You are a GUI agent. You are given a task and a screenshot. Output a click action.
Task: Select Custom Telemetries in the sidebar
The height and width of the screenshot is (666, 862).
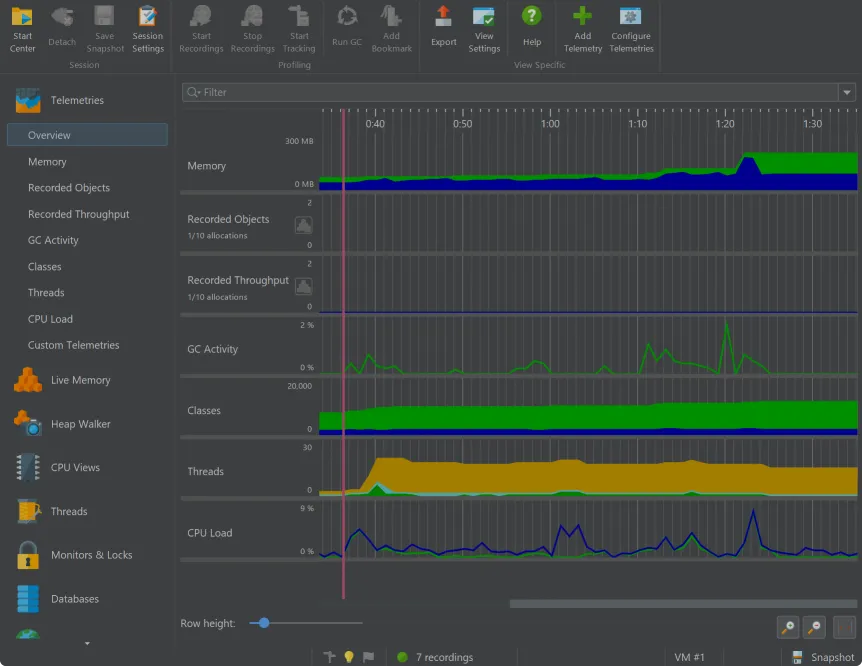74,345
